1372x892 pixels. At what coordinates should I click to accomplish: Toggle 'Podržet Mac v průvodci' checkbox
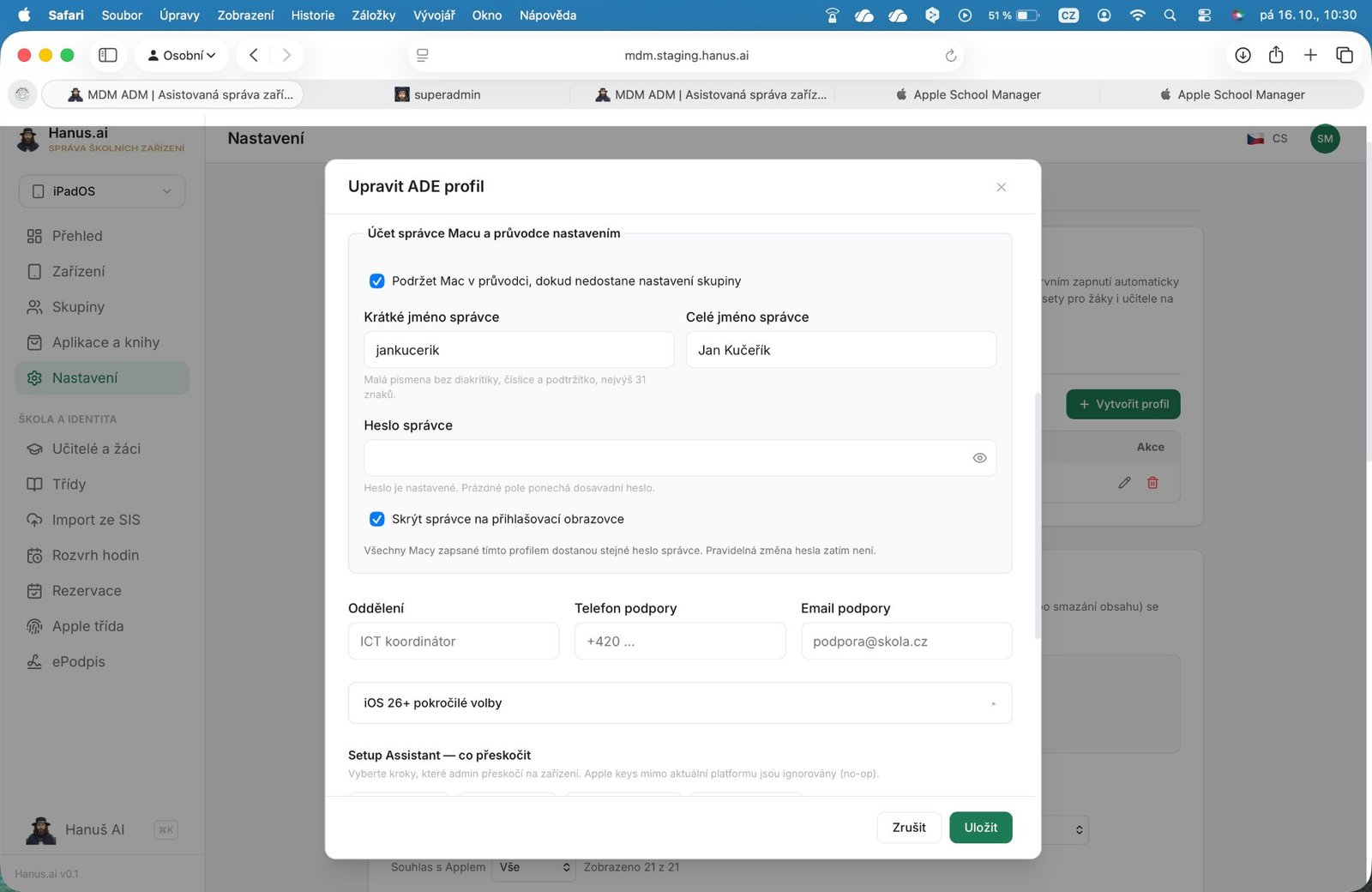tap(376, 281)
